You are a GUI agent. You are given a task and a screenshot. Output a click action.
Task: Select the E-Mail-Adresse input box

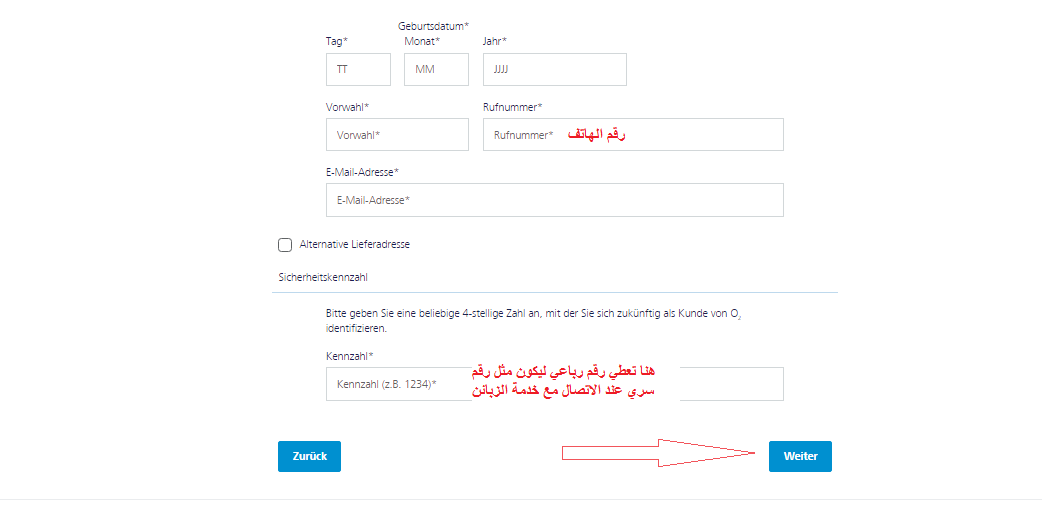coord(554,200)
